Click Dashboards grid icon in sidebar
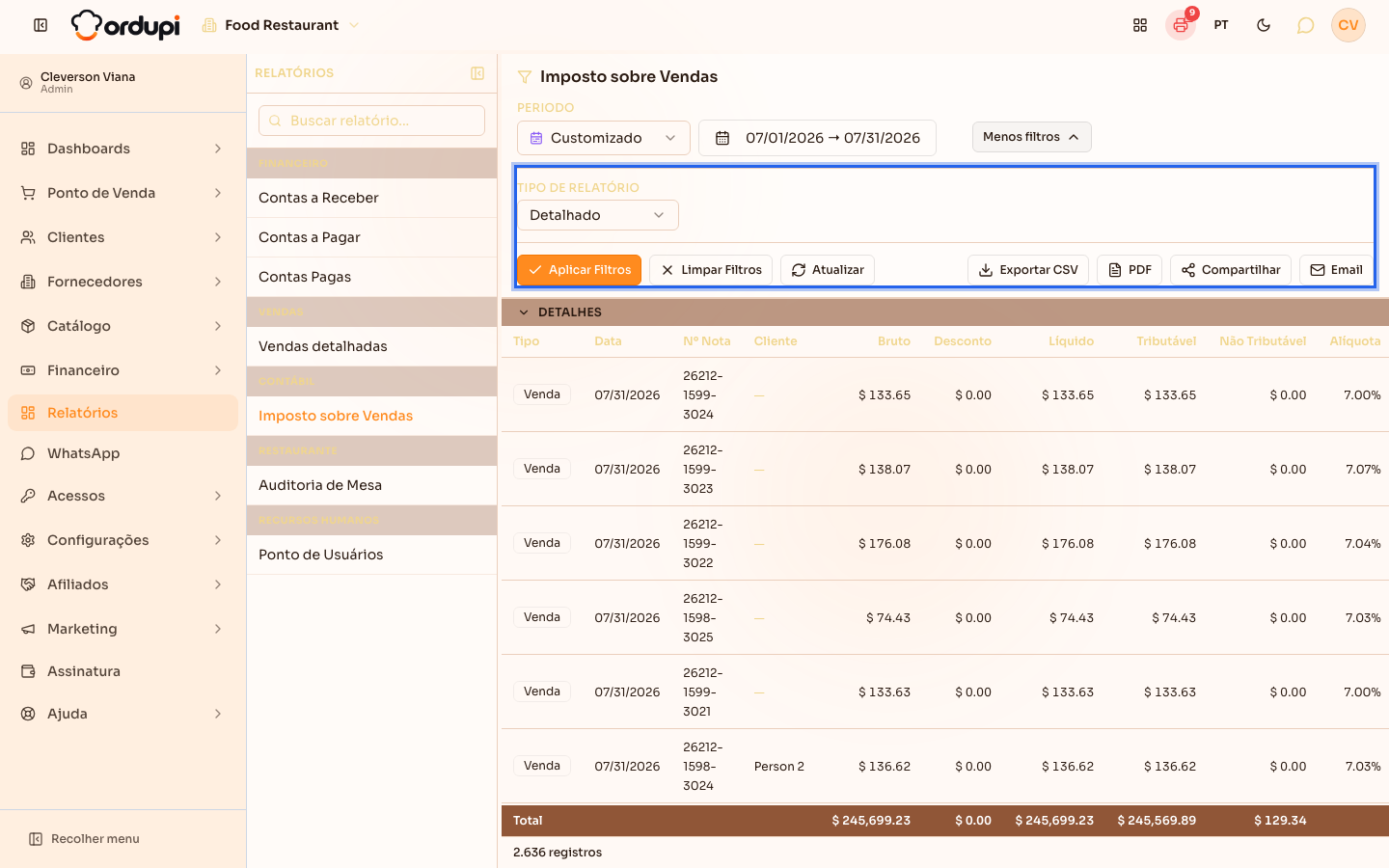Image resolution: width=1389 pixels, height=868 pixels. [28, 149]
